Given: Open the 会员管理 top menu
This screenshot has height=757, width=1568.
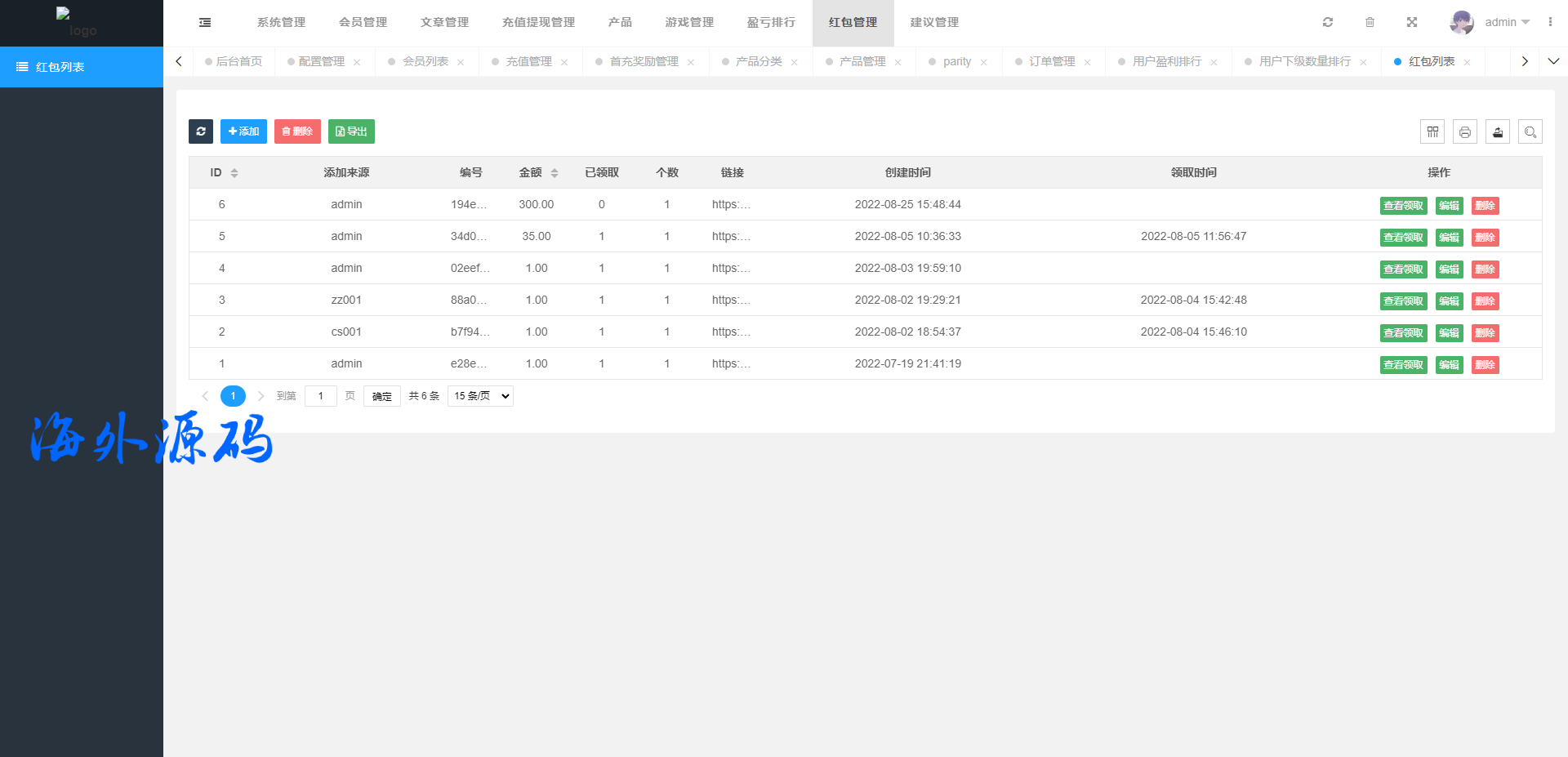Looking at the screenshot, I should pos(363,23).
